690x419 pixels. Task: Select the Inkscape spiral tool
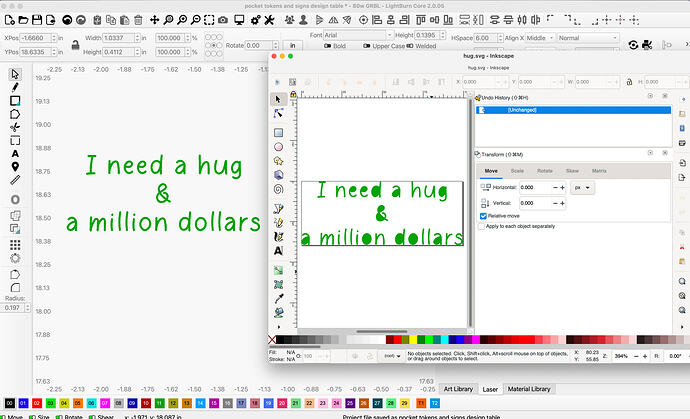point(278,188)
